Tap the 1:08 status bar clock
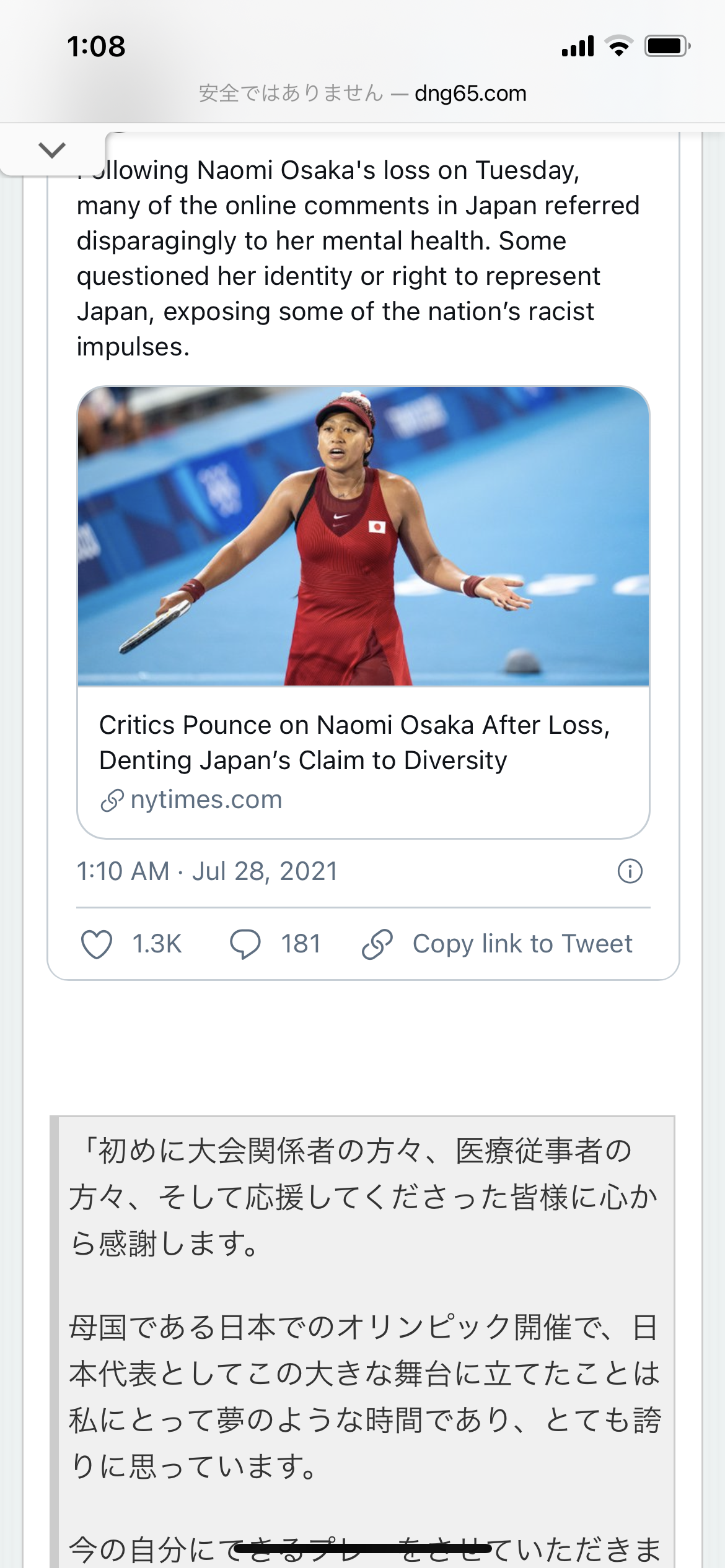The image size is (725, 1568). (96, 47)
